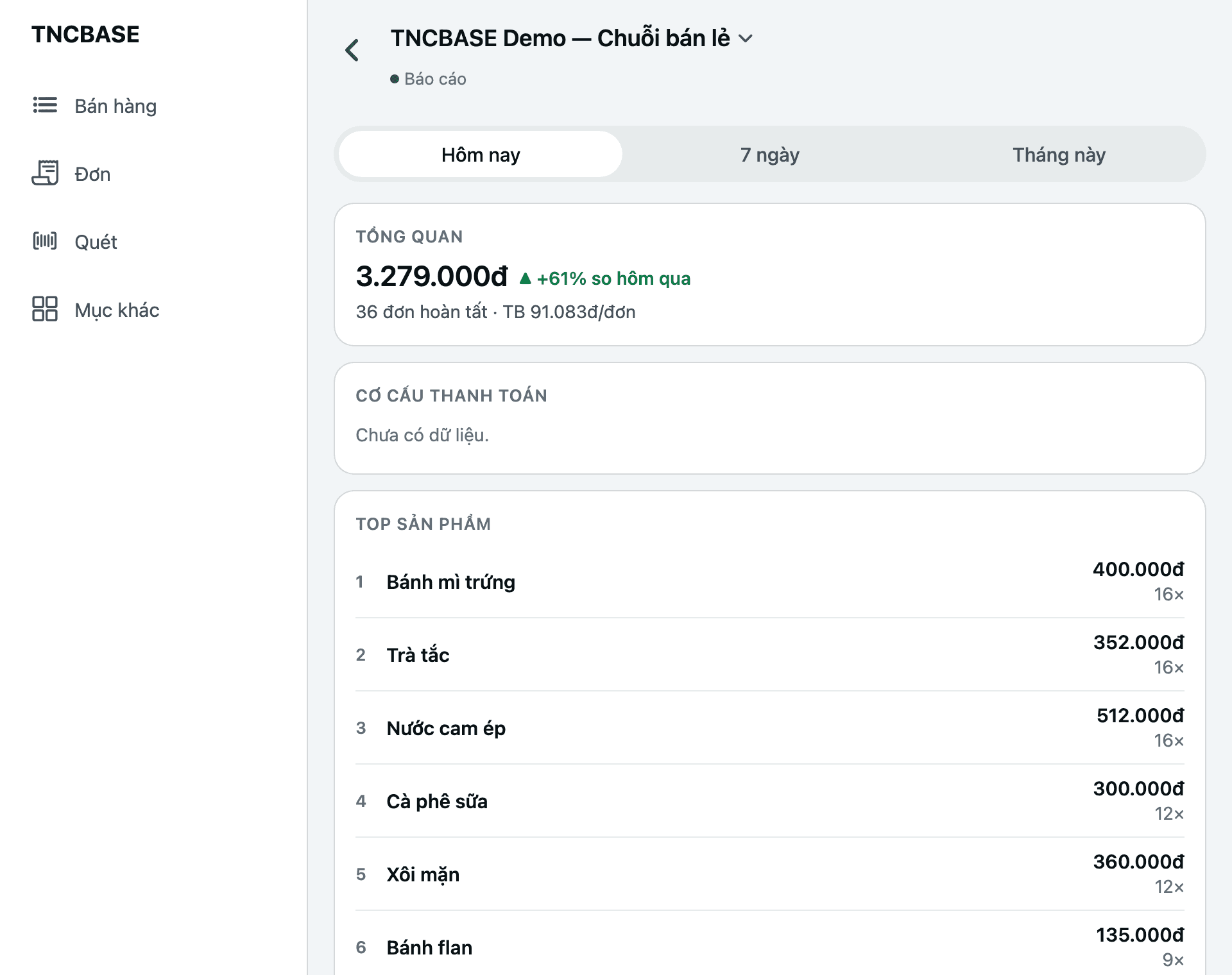Click the Báo cáo status label

point(435,79)
